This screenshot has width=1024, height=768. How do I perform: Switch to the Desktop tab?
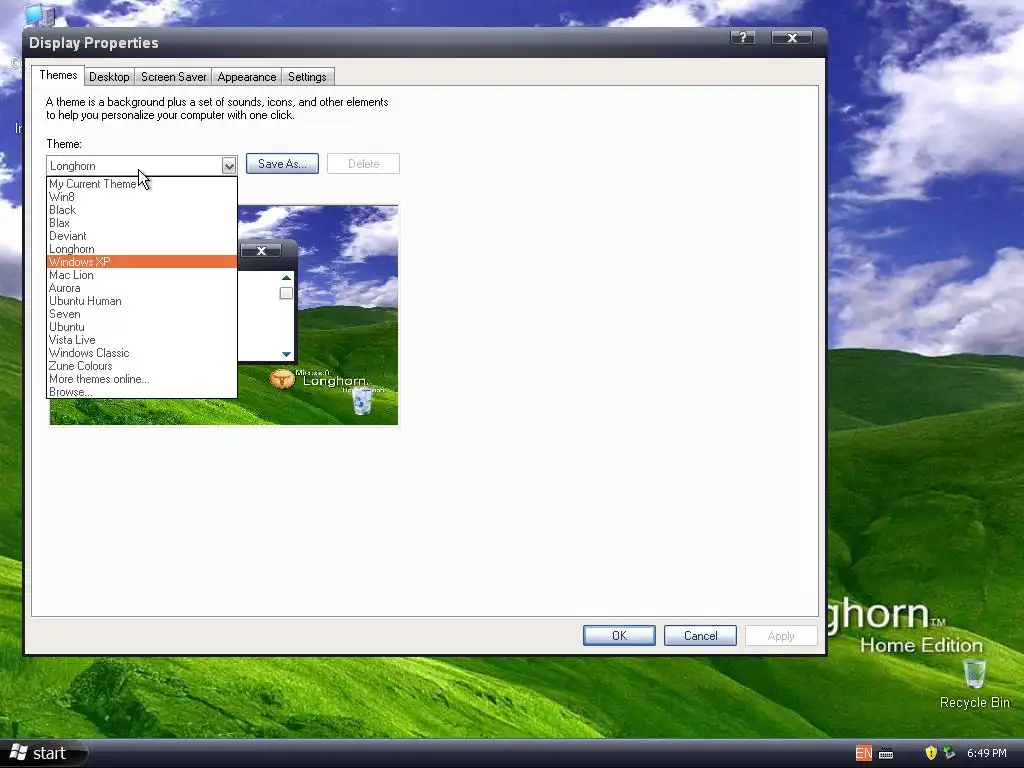[x=109, y=76]
